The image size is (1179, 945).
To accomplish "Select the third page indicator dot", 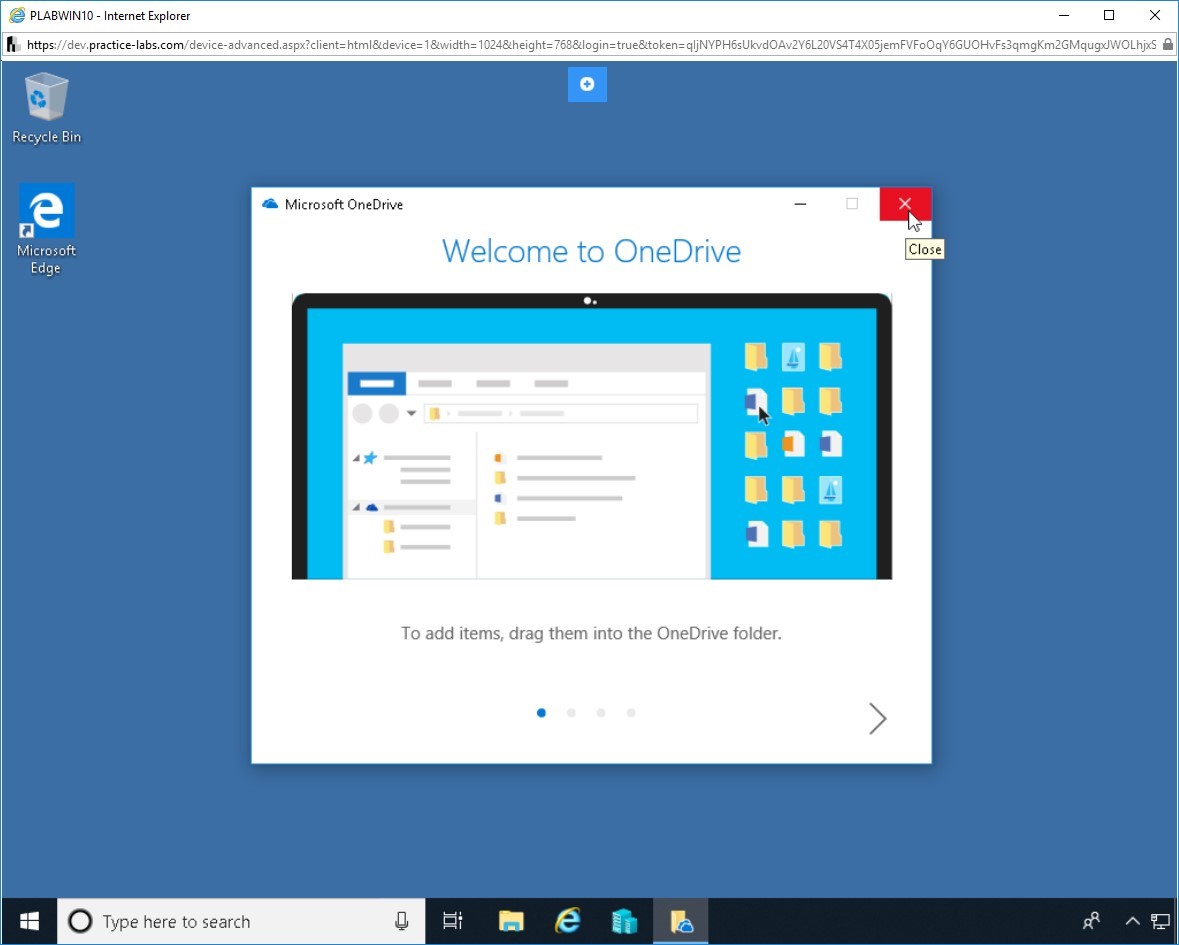I will point(601,713).
